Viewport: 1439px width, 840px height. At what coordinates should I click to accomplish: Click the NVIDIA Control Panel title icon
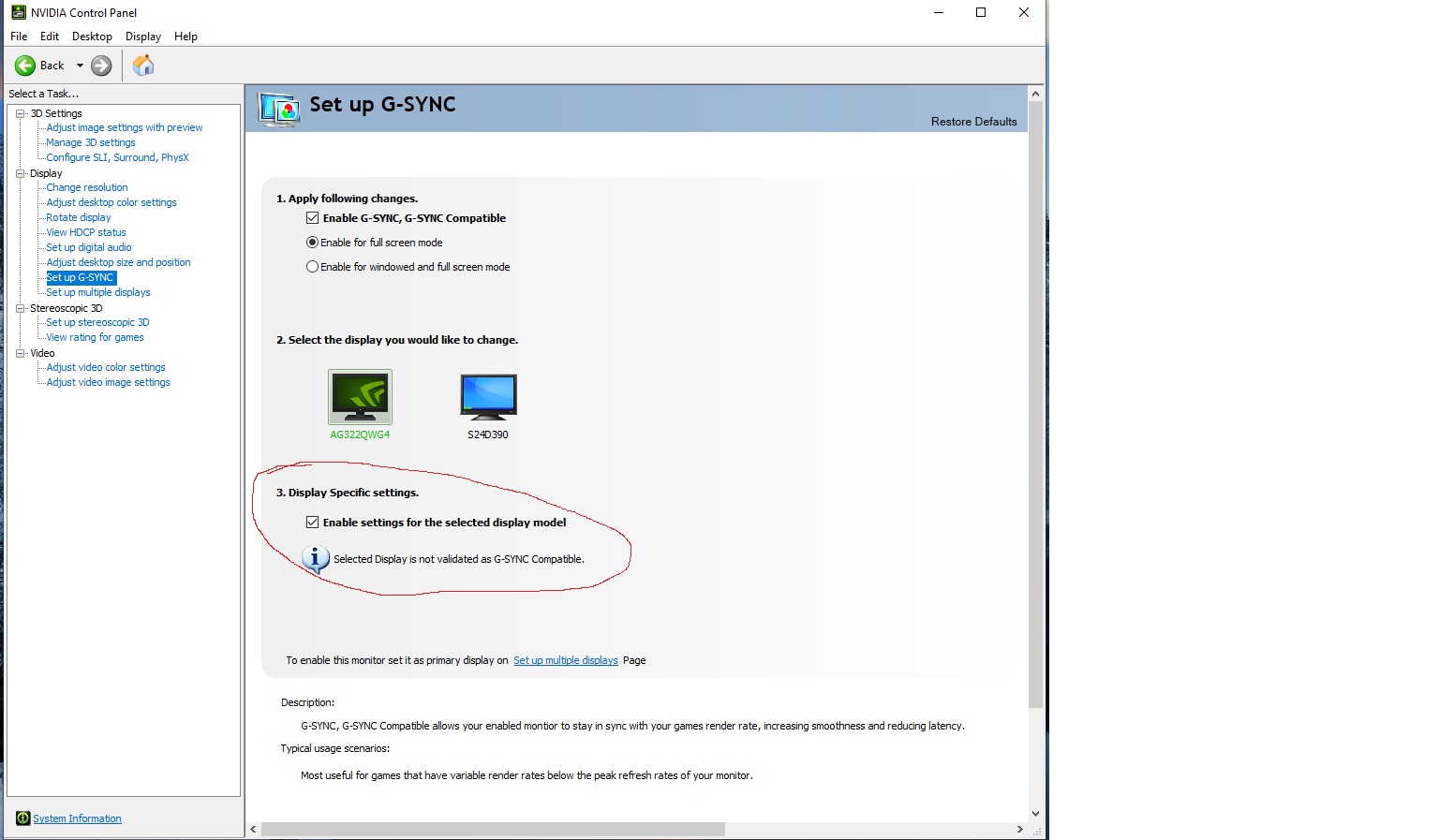[x=18, y=12]
